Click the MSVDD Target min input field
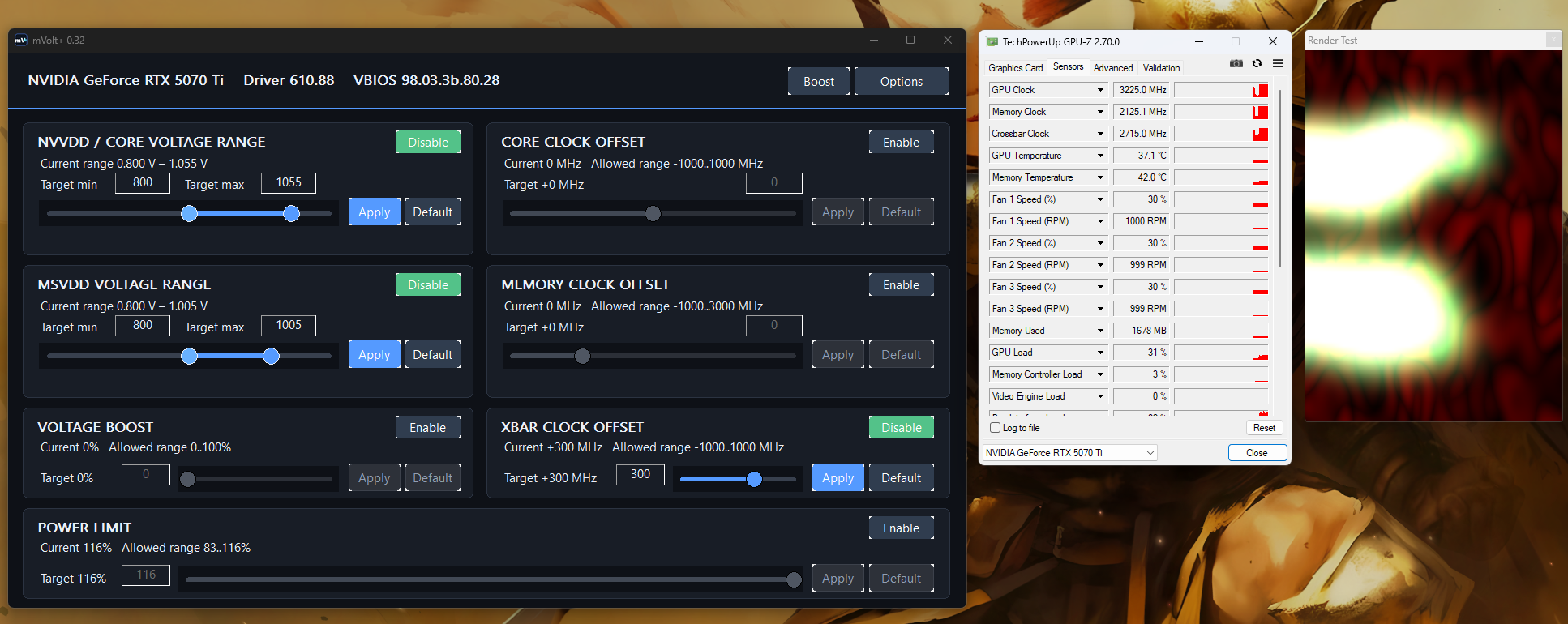 point(143,326)
